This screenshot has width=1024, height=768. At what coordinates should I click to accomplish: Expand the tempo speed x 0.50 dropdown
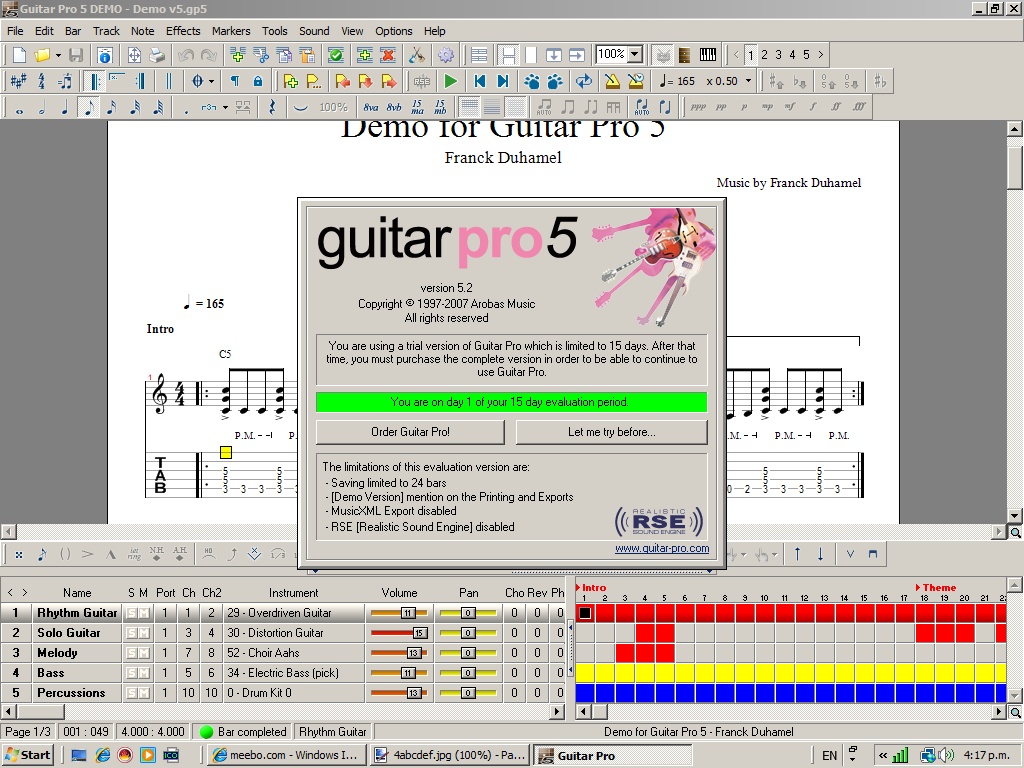click(x=748, y=81)
